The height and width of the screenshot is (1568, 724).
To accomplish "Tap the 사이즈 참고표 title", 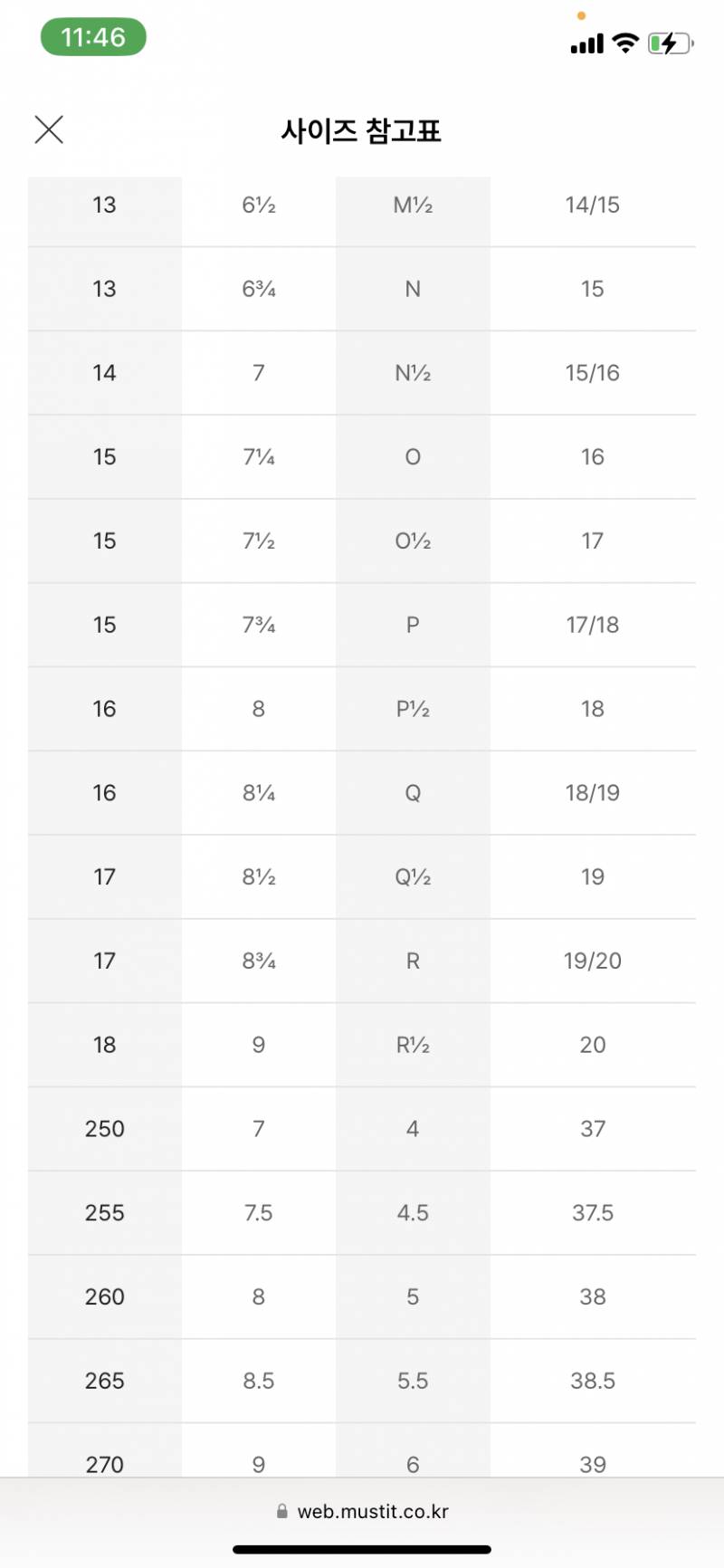I will pos(361,131).
